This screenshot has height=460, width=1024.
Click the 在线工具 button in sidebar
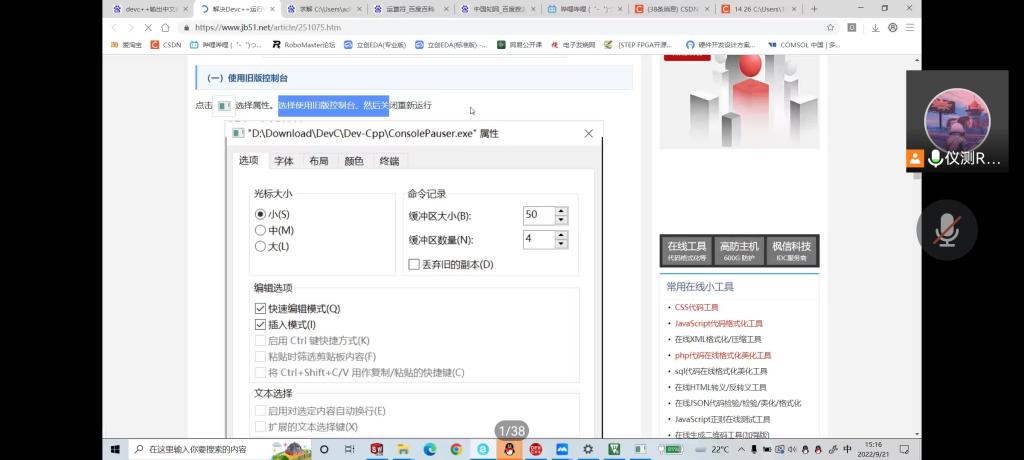click(x=687, y=250)
